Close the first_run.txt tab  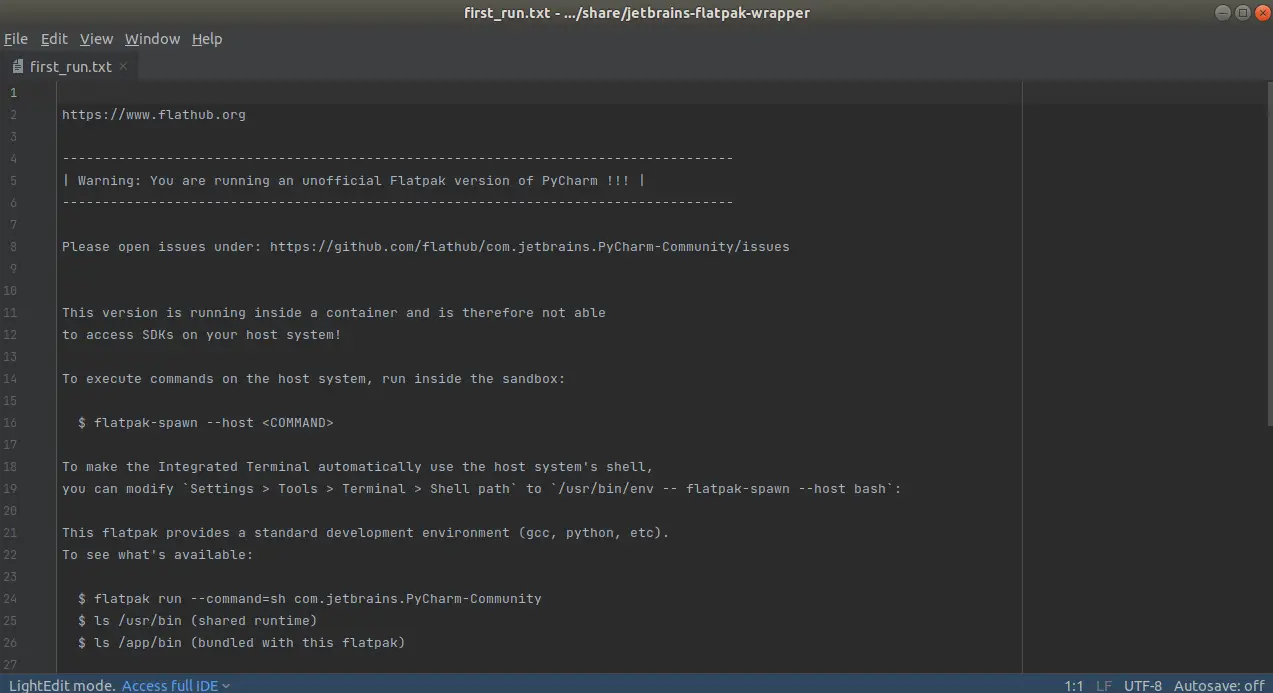124,67
